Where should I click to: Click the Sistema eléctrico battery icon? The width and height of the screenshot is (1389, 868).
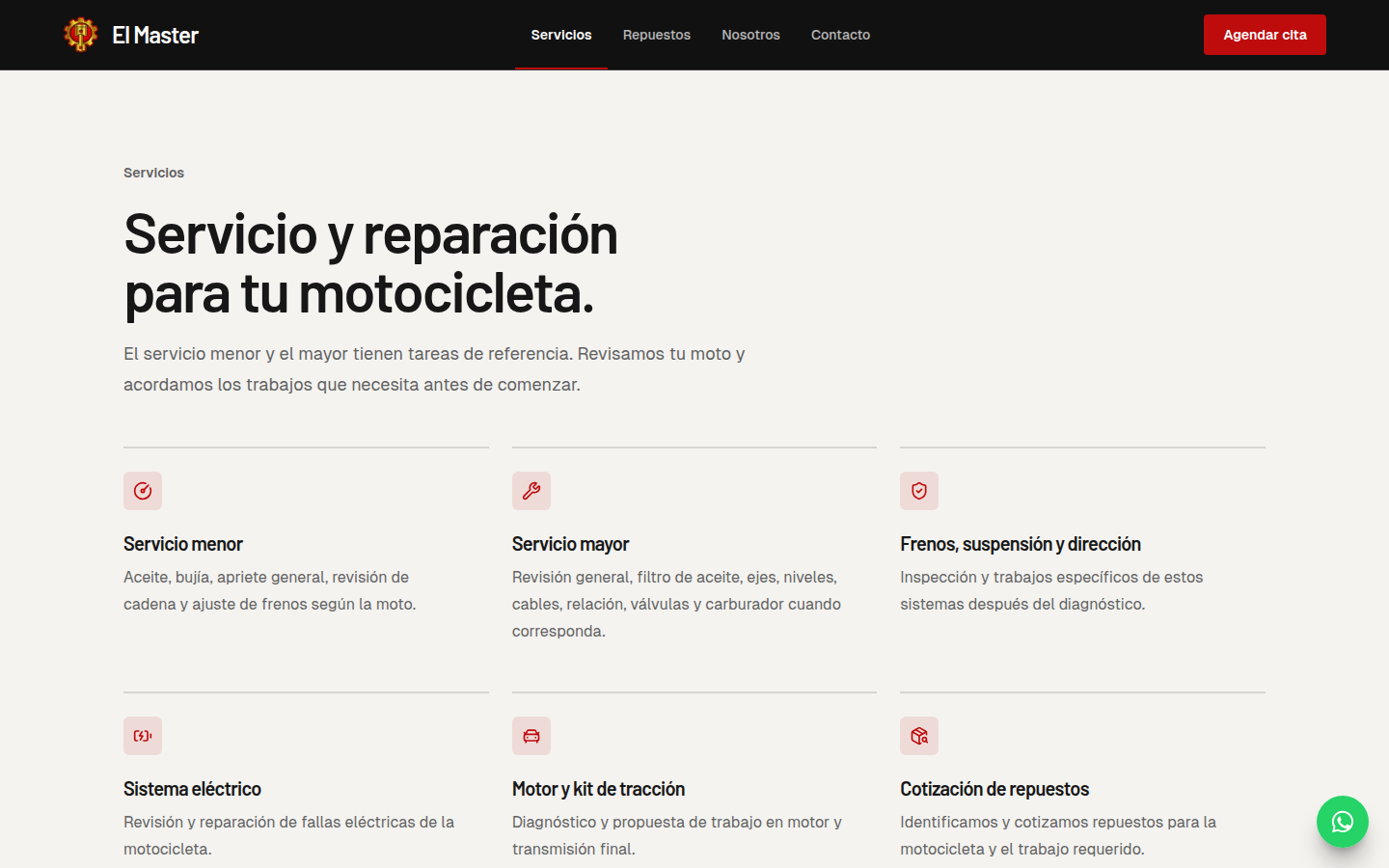(x=143, y=736)
